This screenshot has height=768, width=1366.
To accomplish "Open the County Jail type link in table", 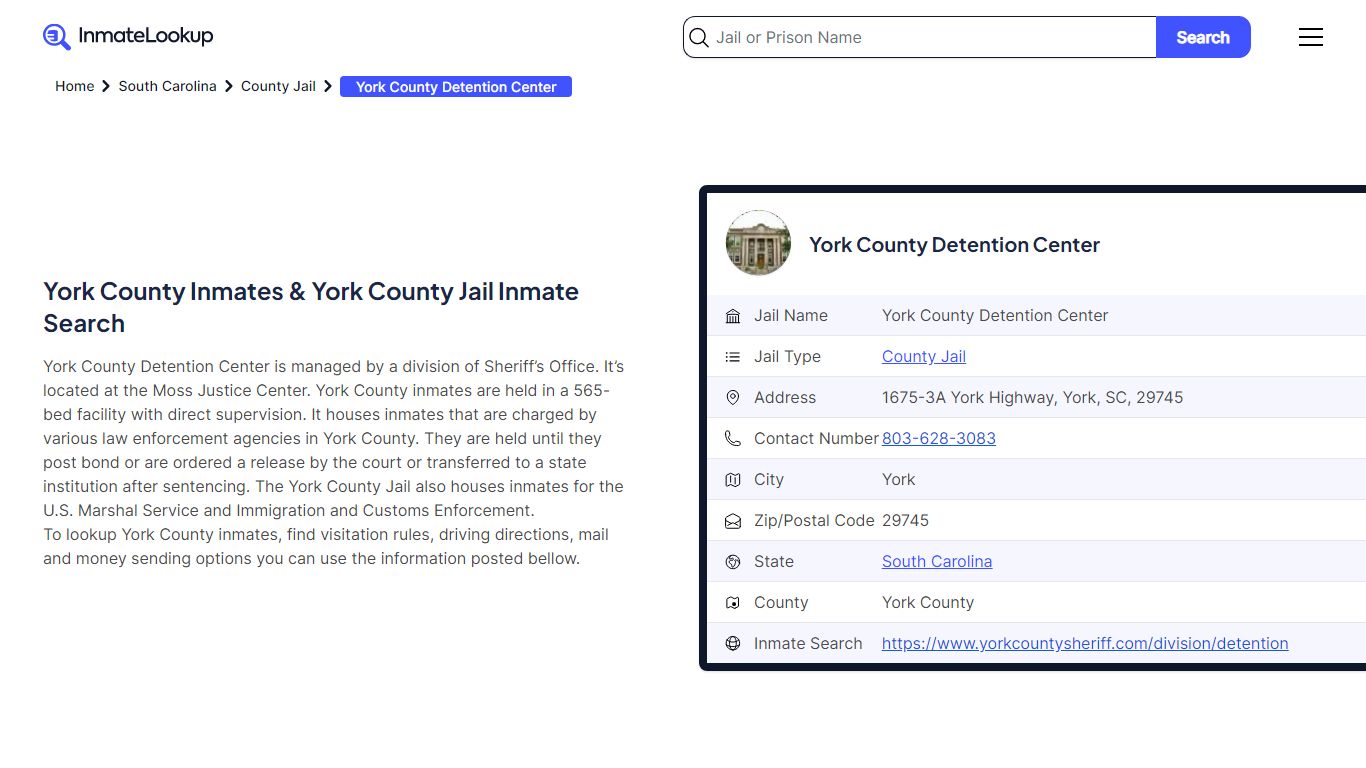I will (924, 356).
